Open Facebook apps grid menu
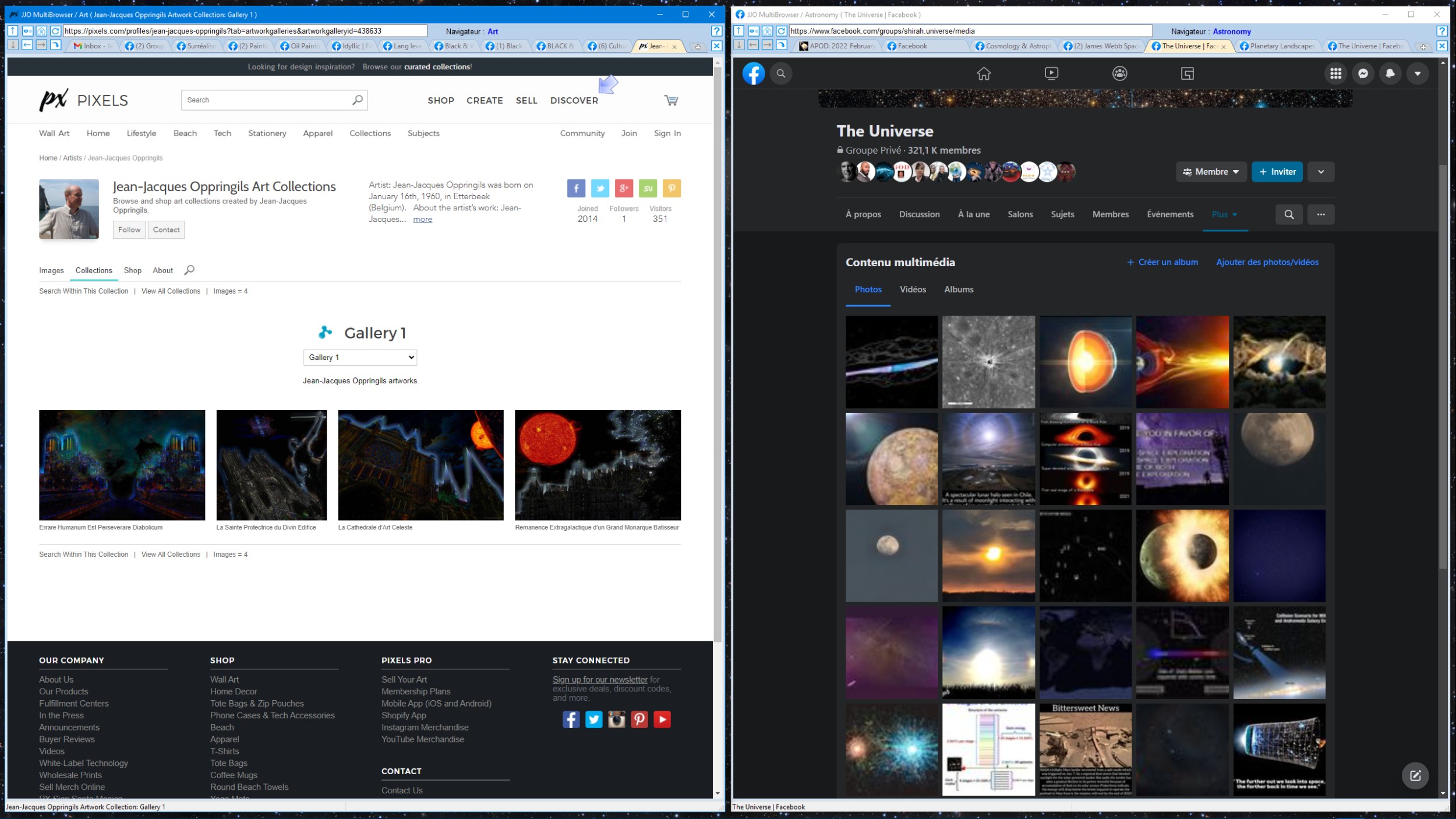Screen dimensions: 1456x819 [x=1335, y=73]
